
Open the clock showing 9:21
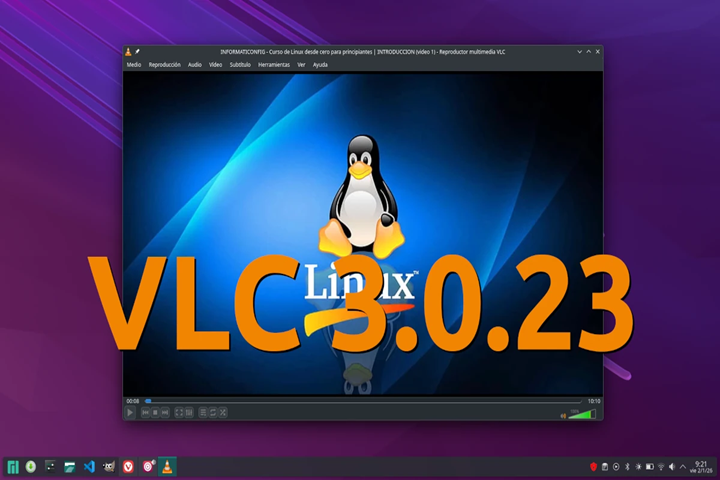pyautogui.click(x=701, y=467)
